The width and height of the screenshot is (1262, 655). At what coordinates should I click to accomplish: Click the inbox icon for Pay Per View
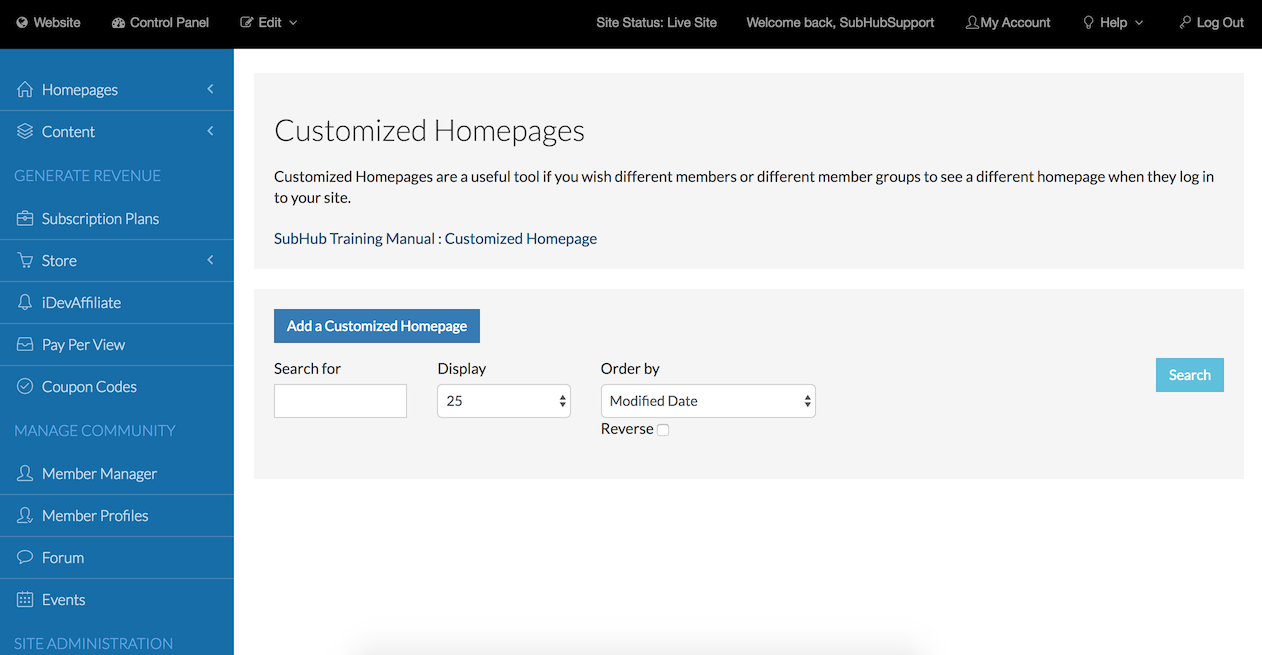tap(25, 344)
